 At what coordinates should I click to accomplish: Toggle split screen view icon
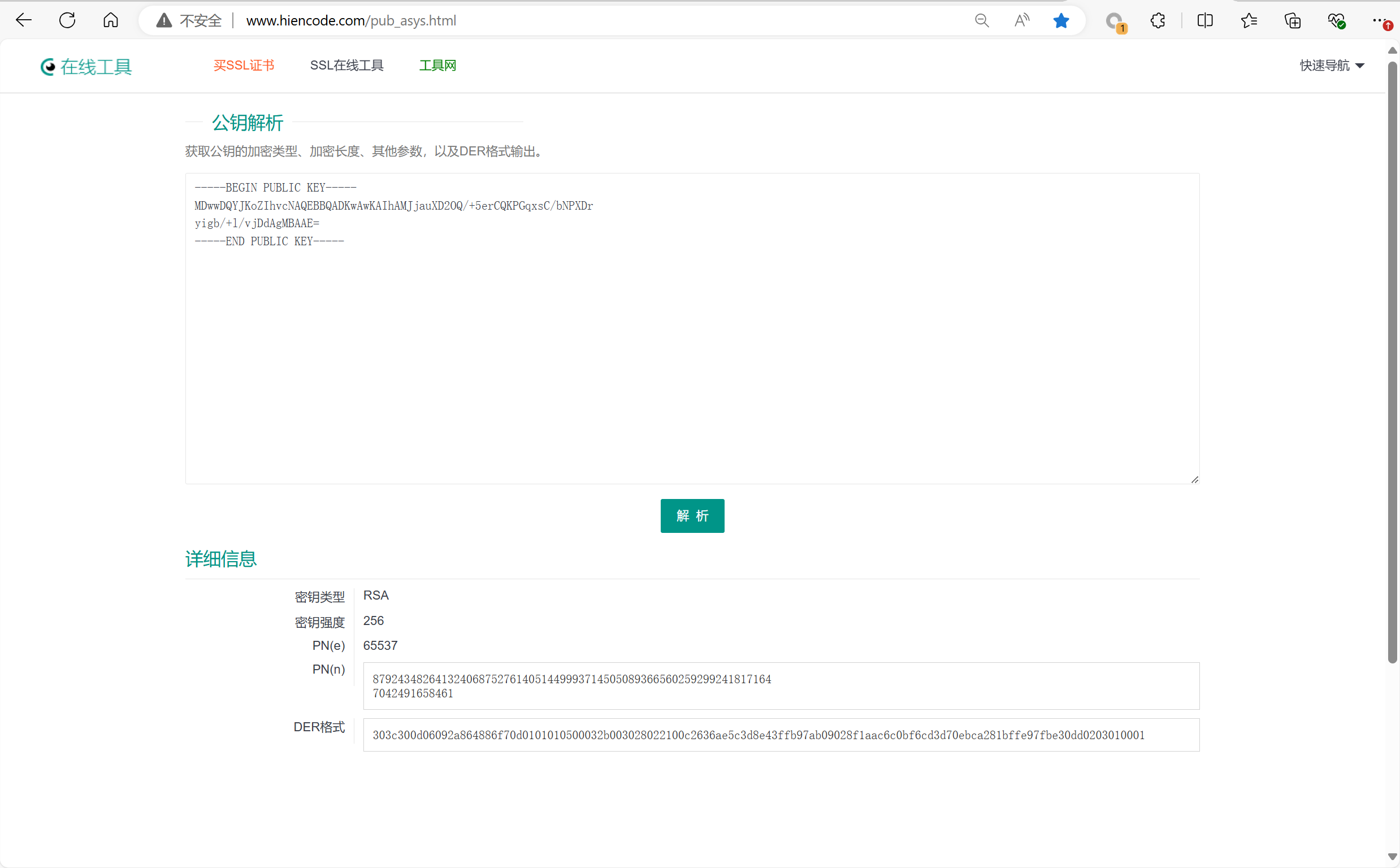pos(1205,21)
